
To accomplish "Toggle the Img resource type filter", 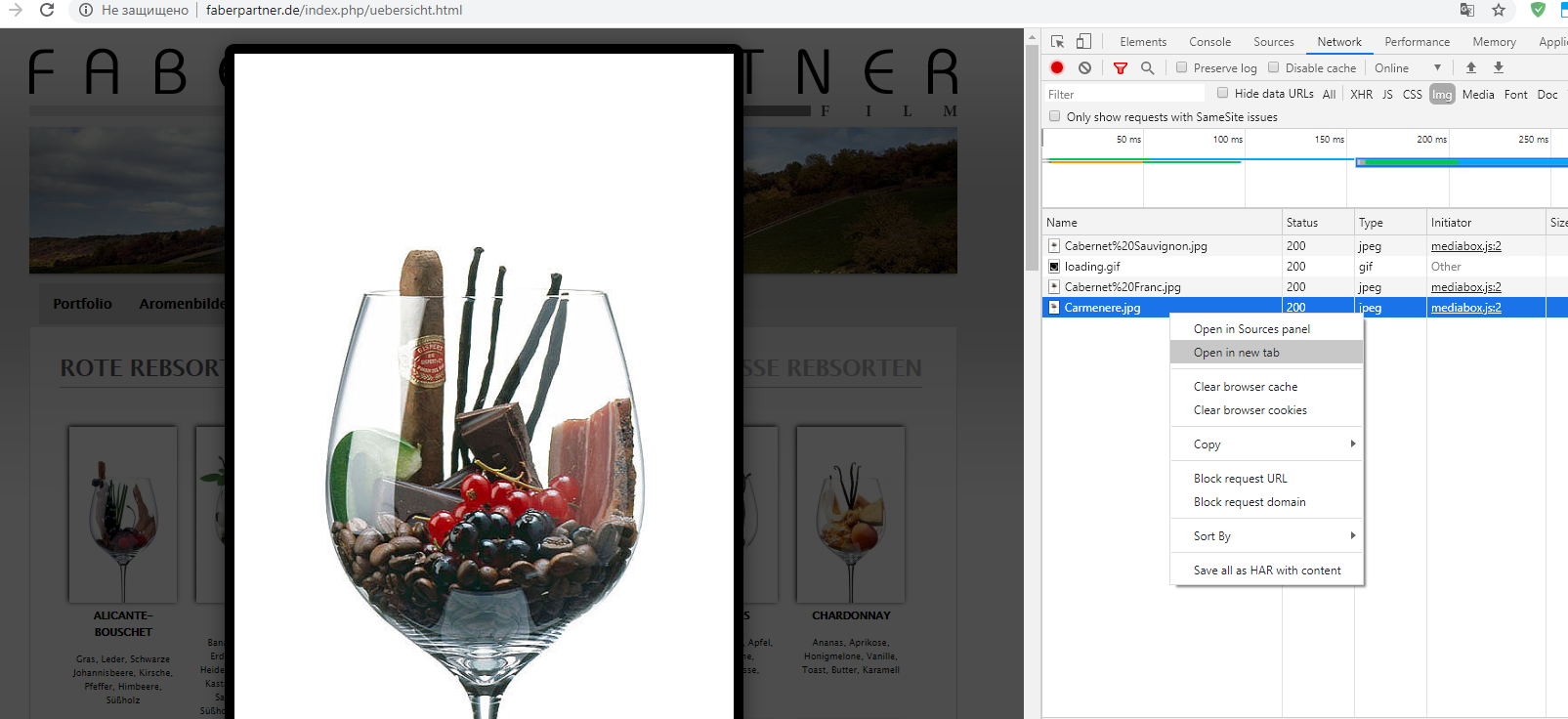I will [x=1442, y=95].
